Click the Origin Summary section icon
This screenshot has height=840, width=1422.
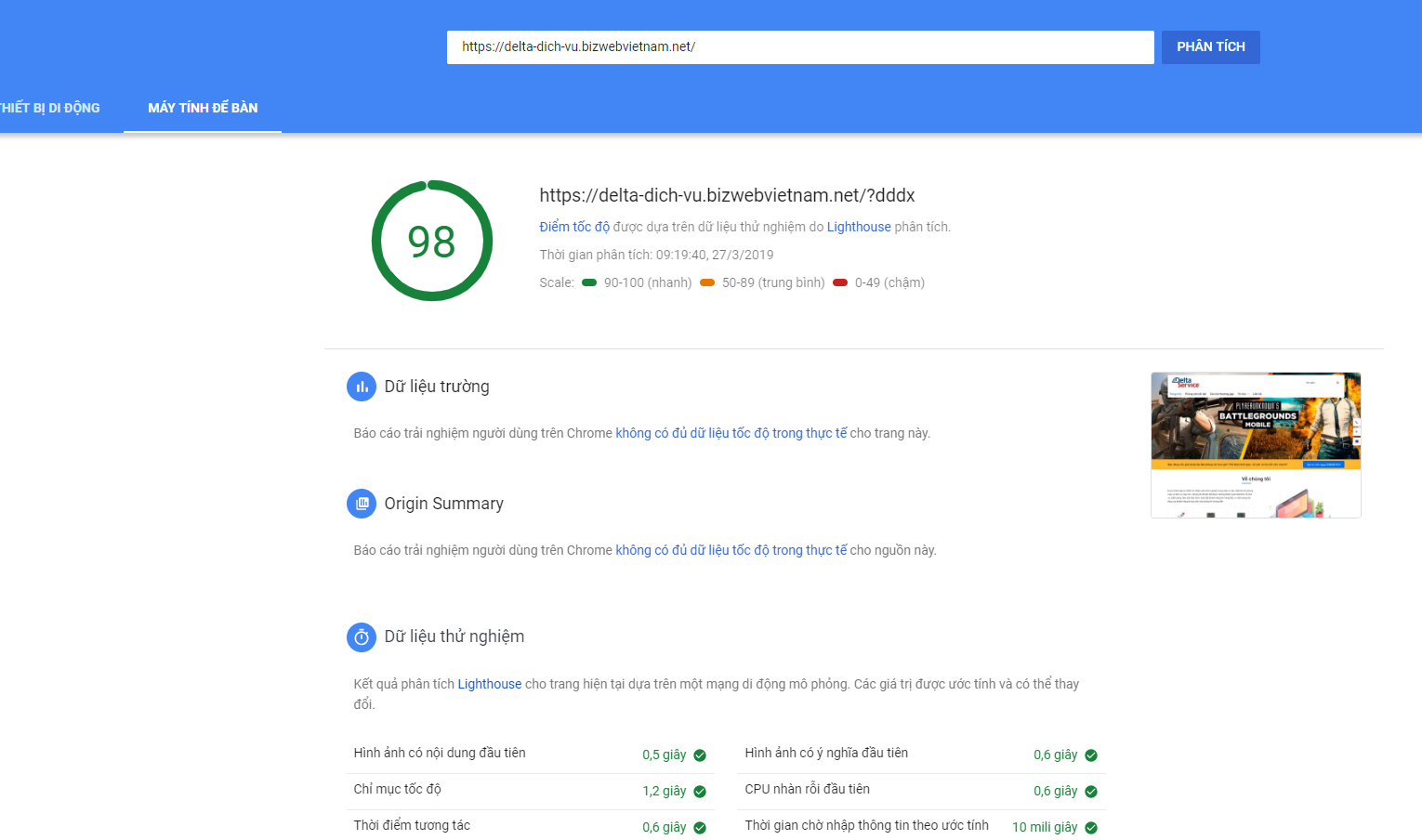coord(362,504)
